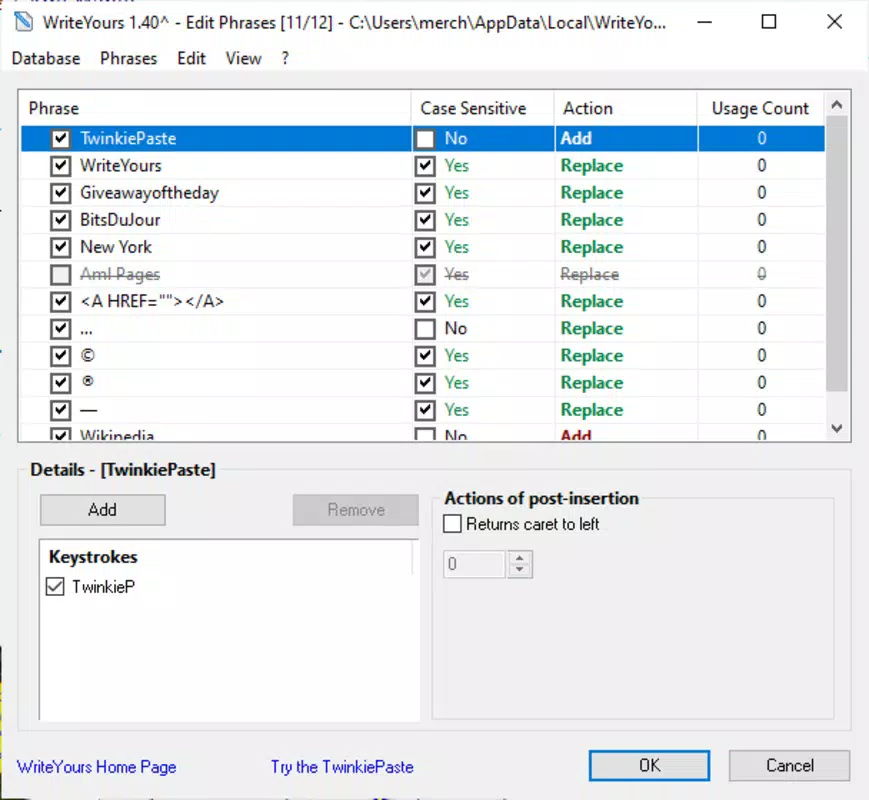Click the Replace action of WriteYours row

click(592, 166)
